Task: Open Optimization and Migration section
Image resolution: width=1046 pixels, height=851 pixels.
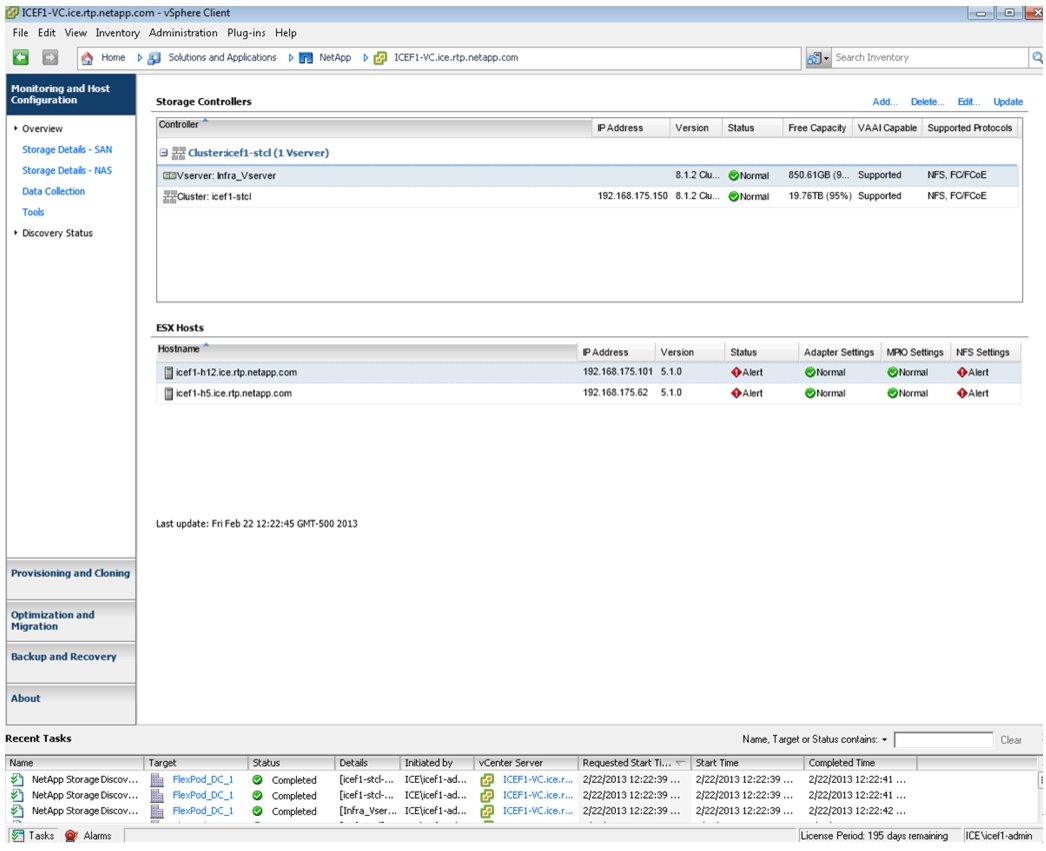Action: [x=71, y=620]
